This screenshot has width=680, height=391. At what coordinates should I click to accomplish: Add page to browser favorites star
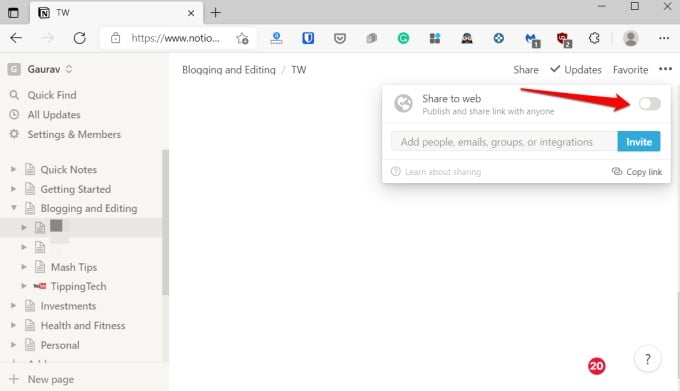[x=242, y=38]
